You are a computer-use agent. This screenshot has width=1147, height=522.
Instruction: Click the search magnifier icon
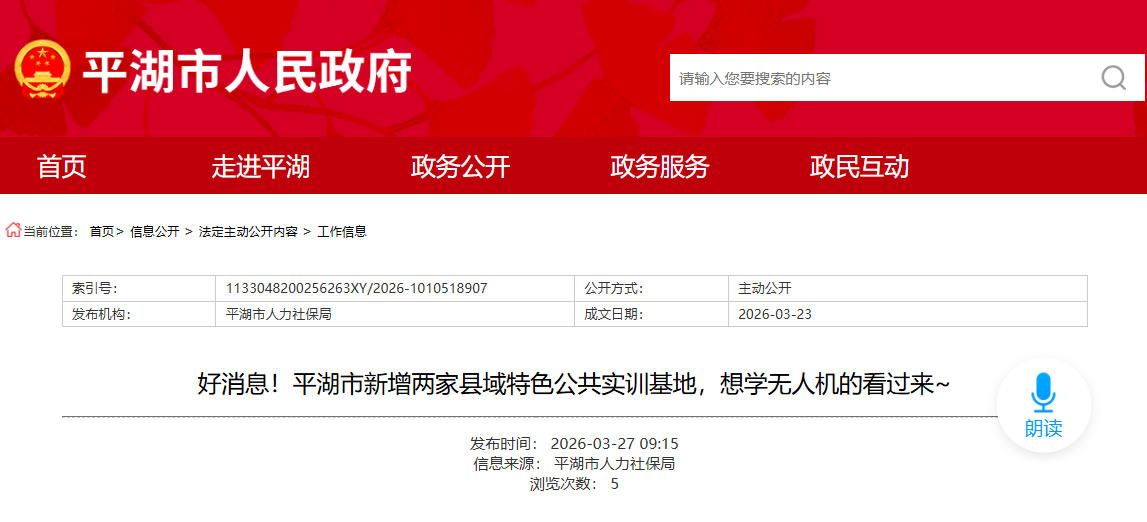pyautogui.click(x=1113, y=77)
